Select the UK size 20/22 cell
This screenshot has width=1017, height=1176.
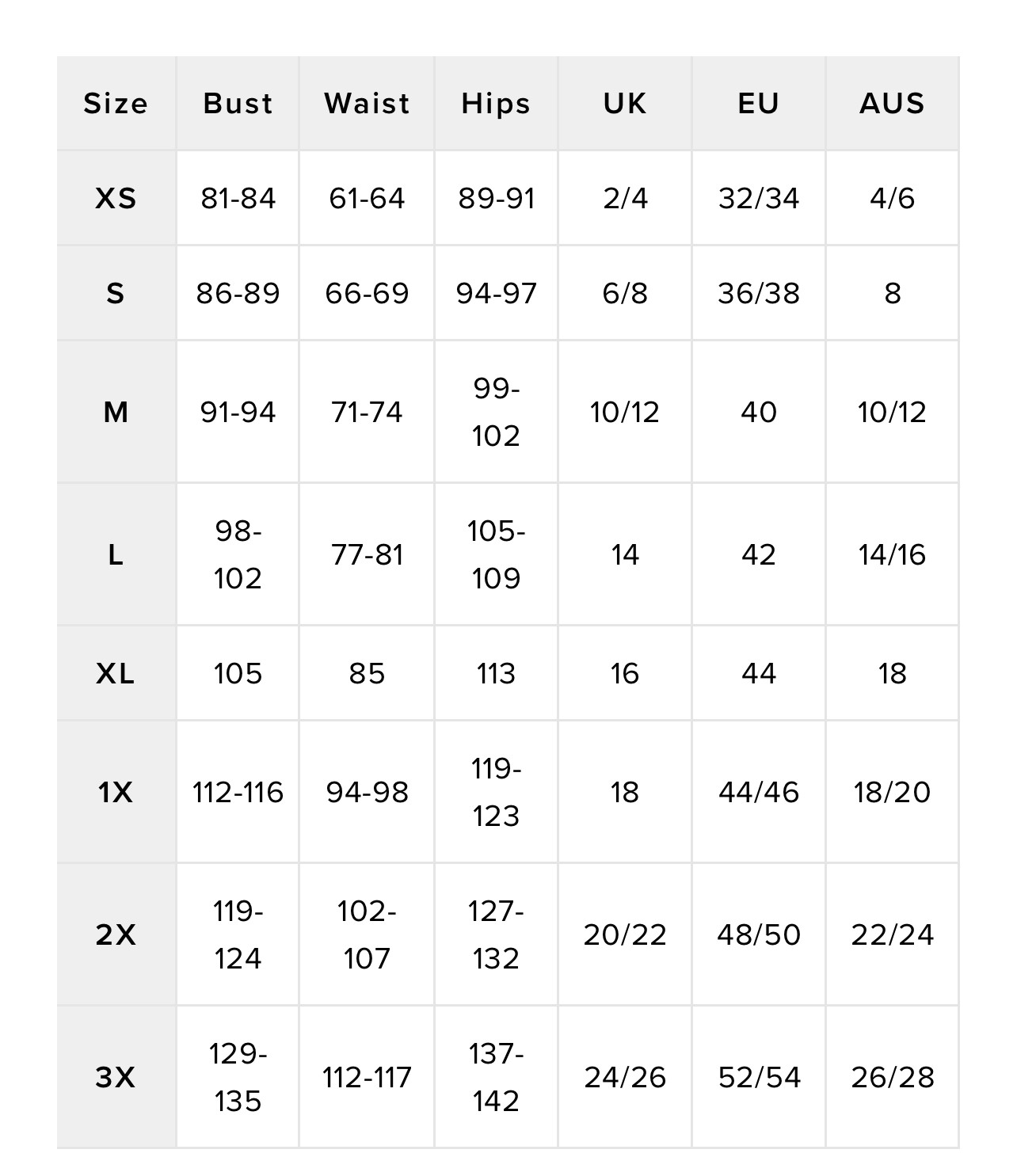(x=625, y=934)
